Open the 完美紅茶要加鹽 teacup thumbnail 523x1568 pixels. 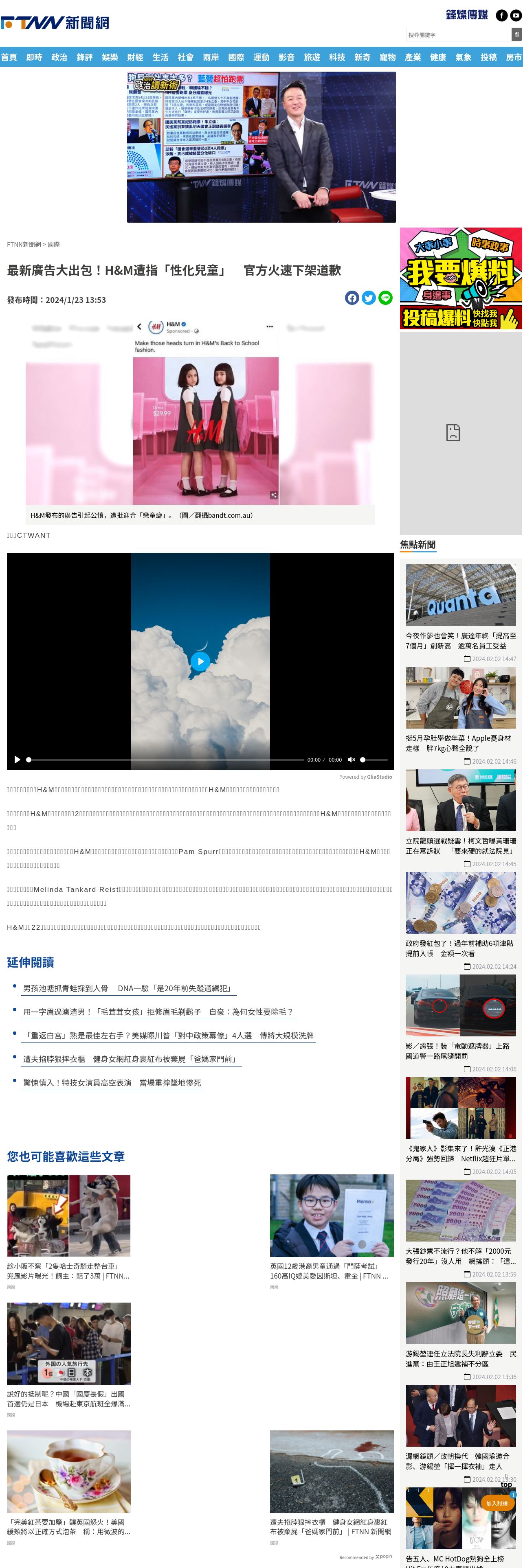click(x=69, y=1472)
